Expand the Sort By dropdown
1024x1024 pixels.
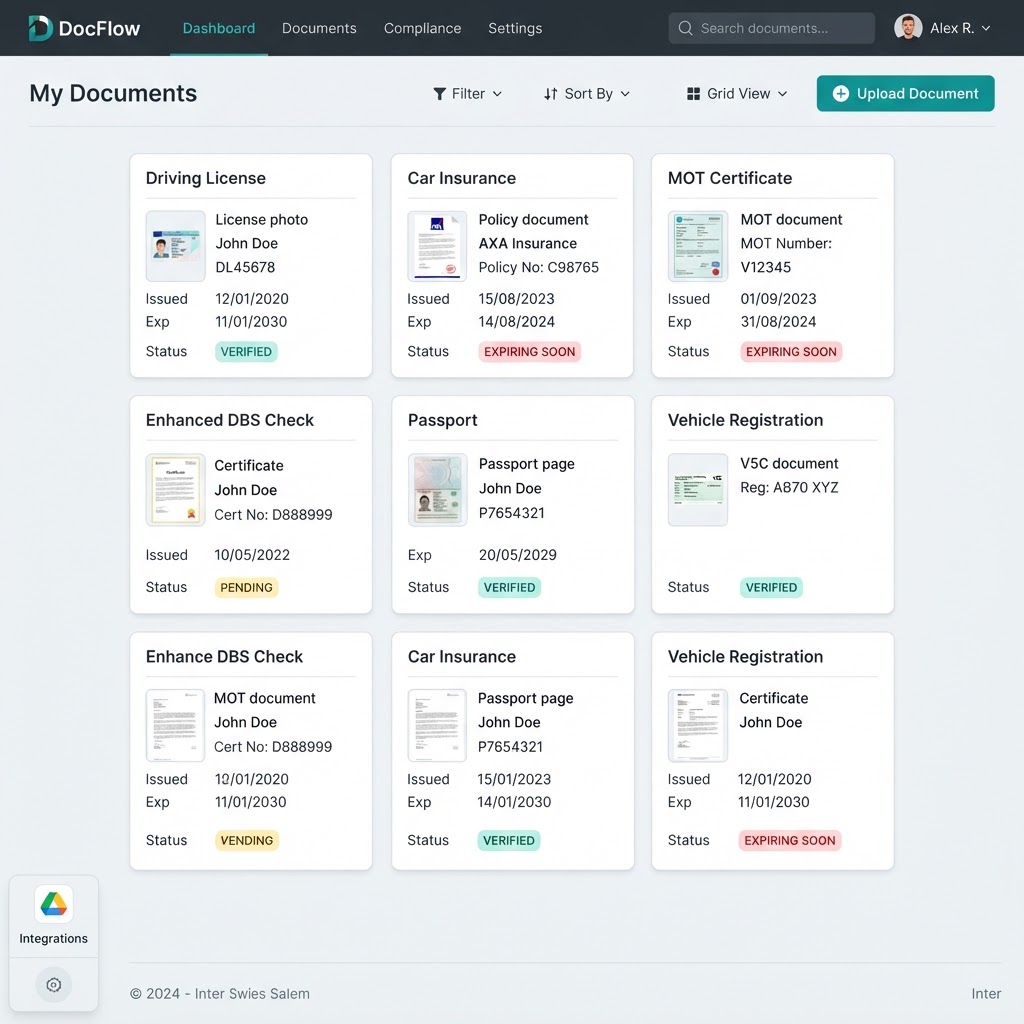(x=586, y=94)
